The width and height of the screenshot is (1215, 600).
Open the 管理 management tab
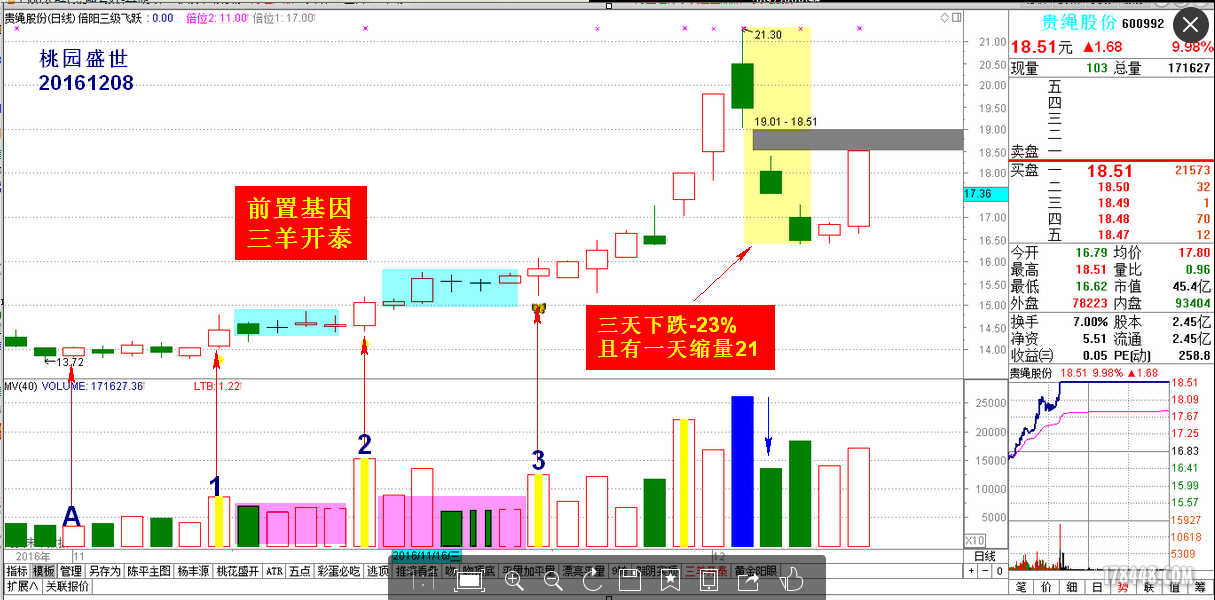tap(70, 572)
